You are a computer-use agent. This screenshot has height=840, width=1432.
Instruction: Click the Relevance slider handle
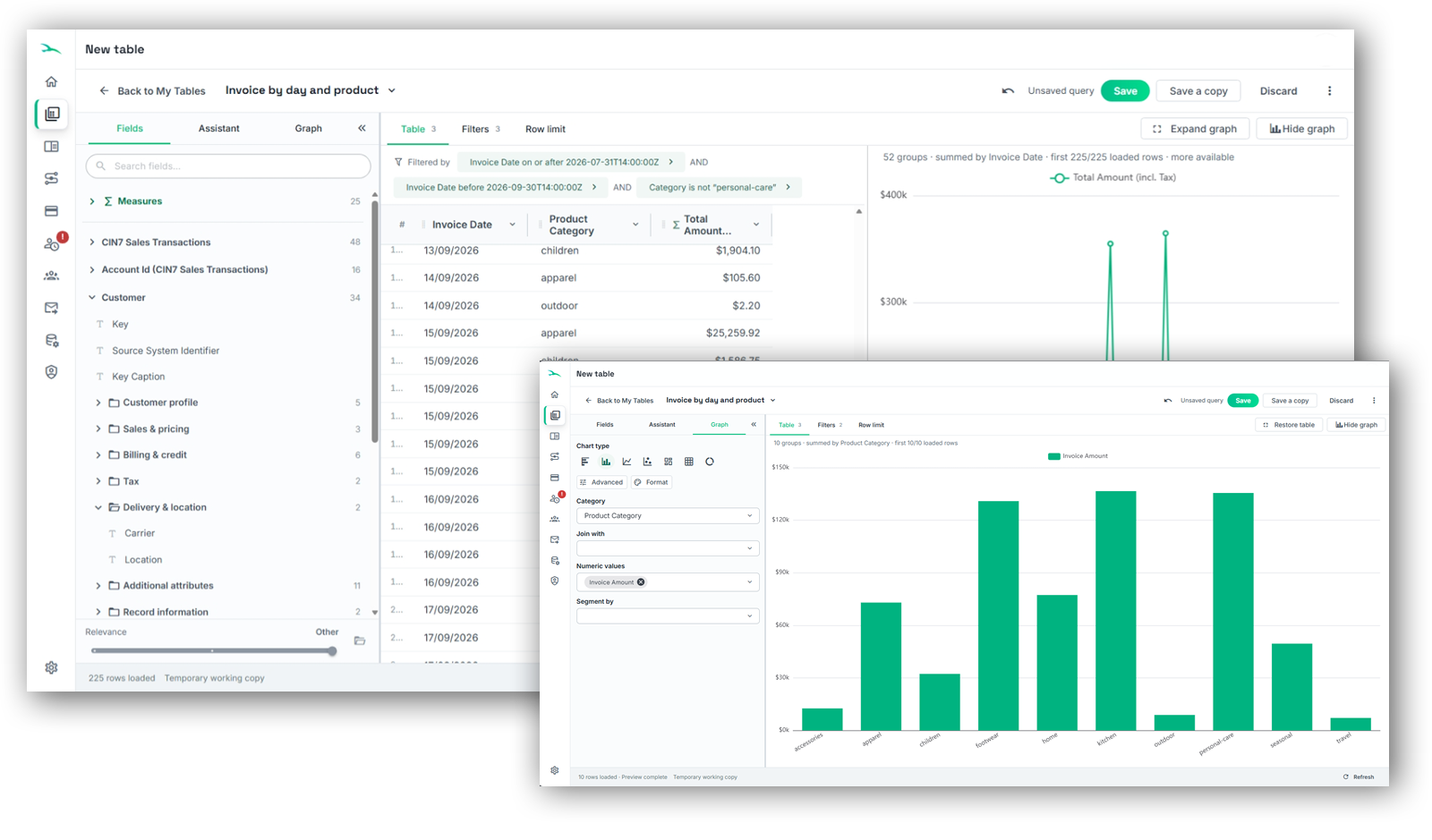tap(332, 651)
